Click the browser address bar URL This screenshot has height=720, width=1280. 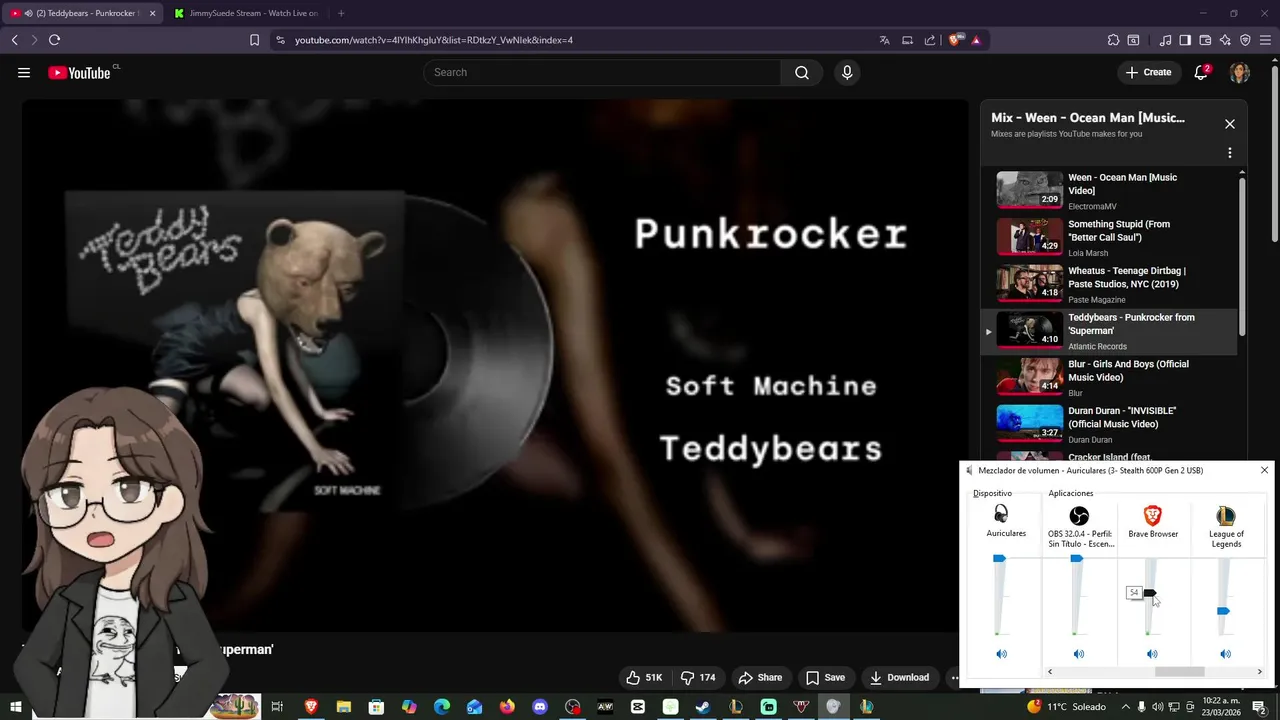tap(434, 40)
